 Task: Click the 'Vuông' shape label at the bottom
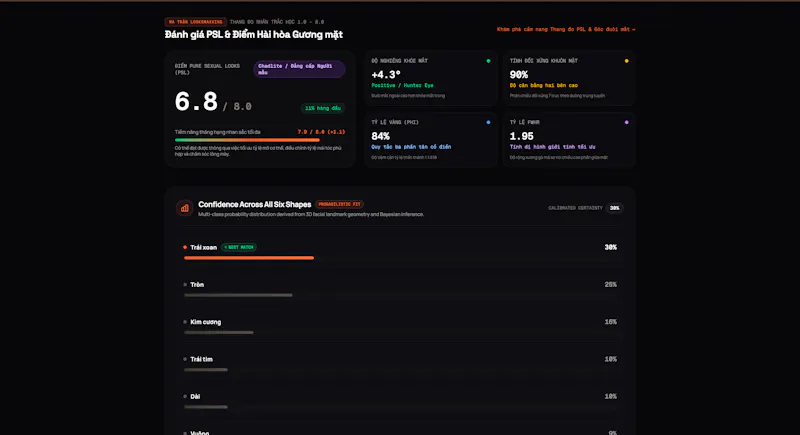point(199,432)
